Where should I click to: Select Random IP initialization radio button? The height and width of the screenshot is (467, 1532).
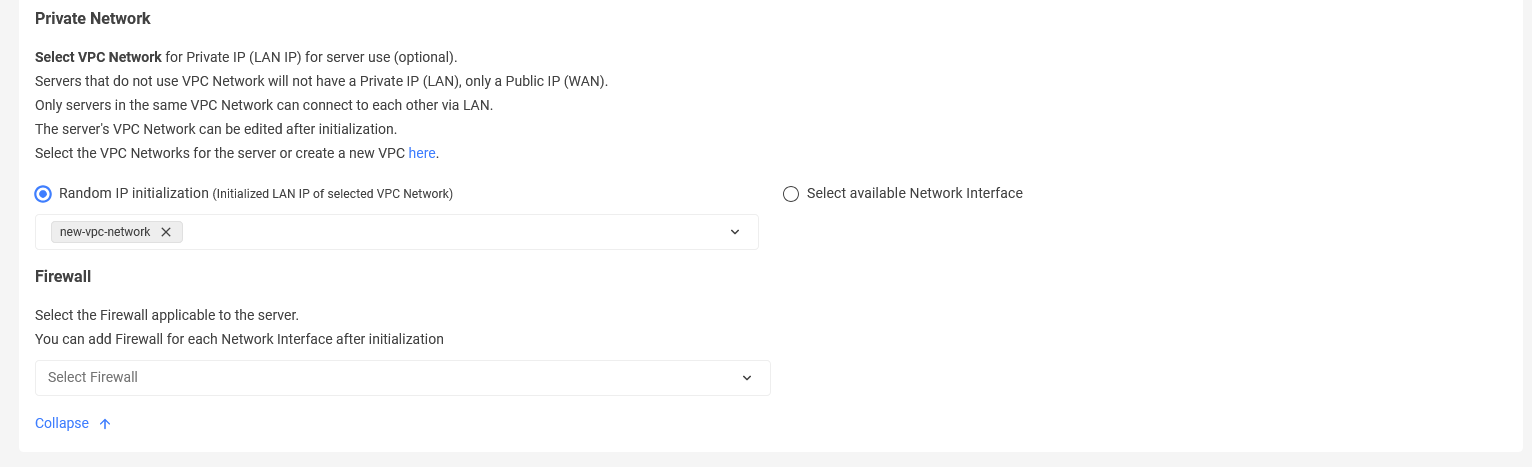coord(43,194)
